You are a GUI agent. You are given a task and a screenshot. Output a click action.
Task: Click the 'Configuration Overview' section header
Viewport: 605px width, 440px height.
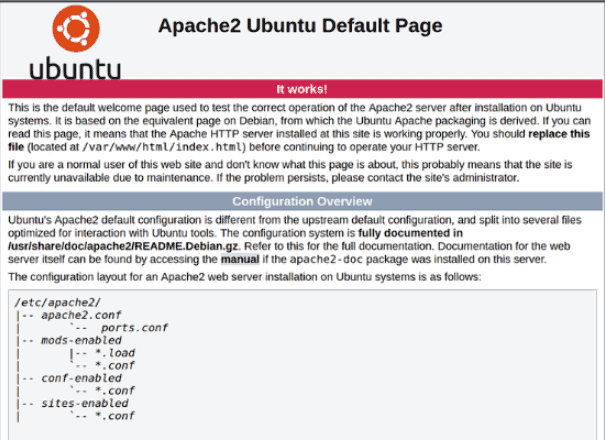(x=302, y=201)
